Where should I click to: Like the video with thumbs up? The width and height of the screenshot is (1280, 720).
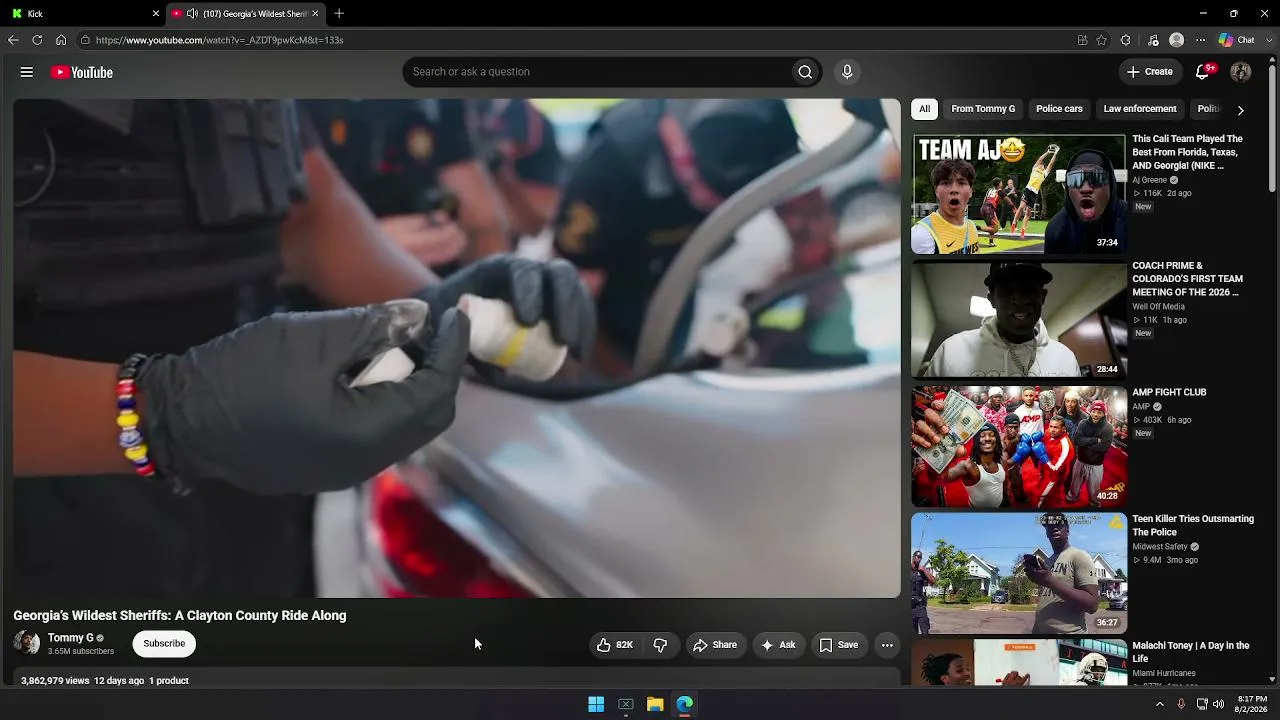tap(614, 645)
